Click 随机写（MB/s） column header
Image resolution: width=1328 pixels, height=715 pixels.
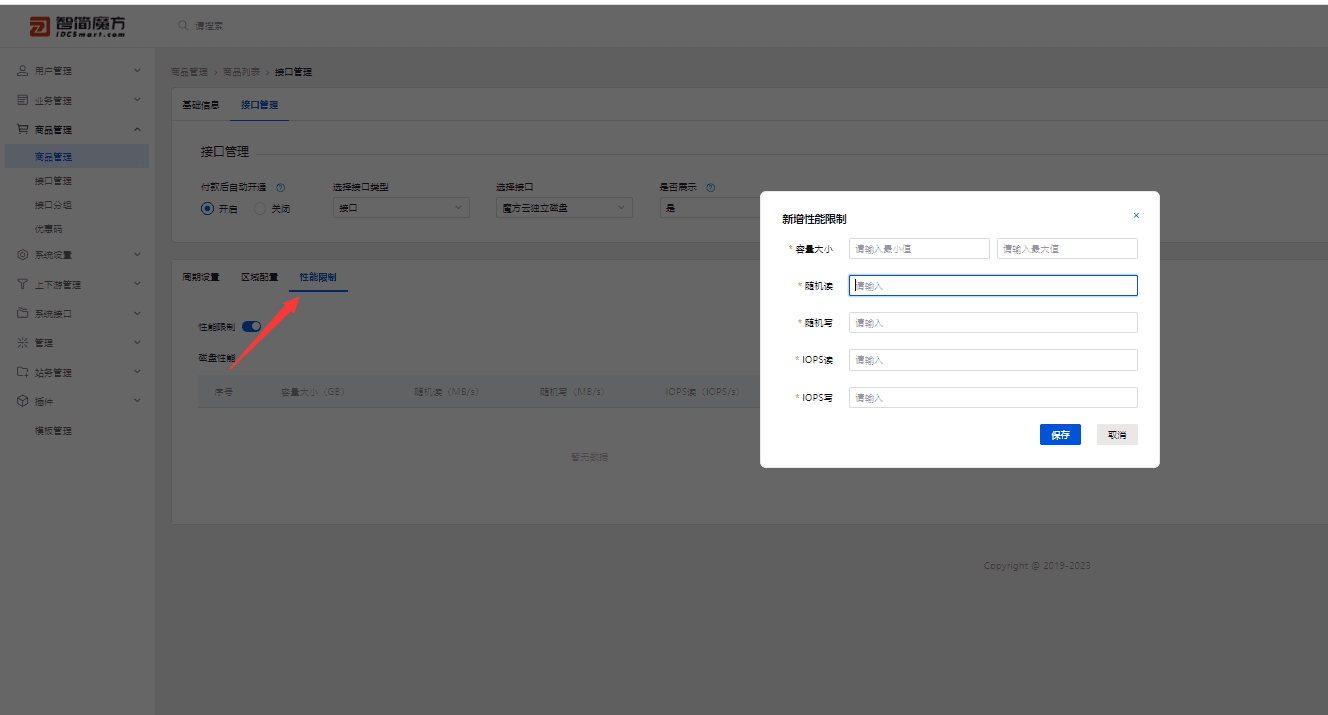pos(572,392)
